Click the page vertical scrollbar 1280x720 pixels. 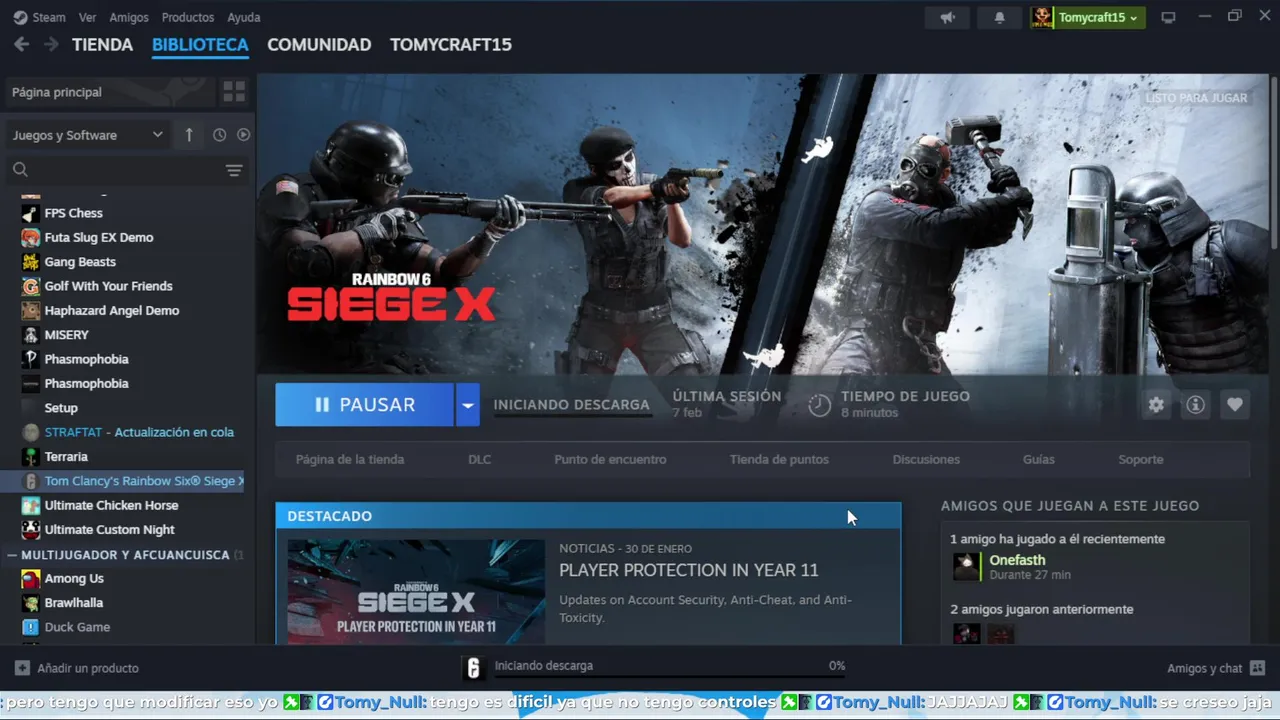[x=1273, y=165]
